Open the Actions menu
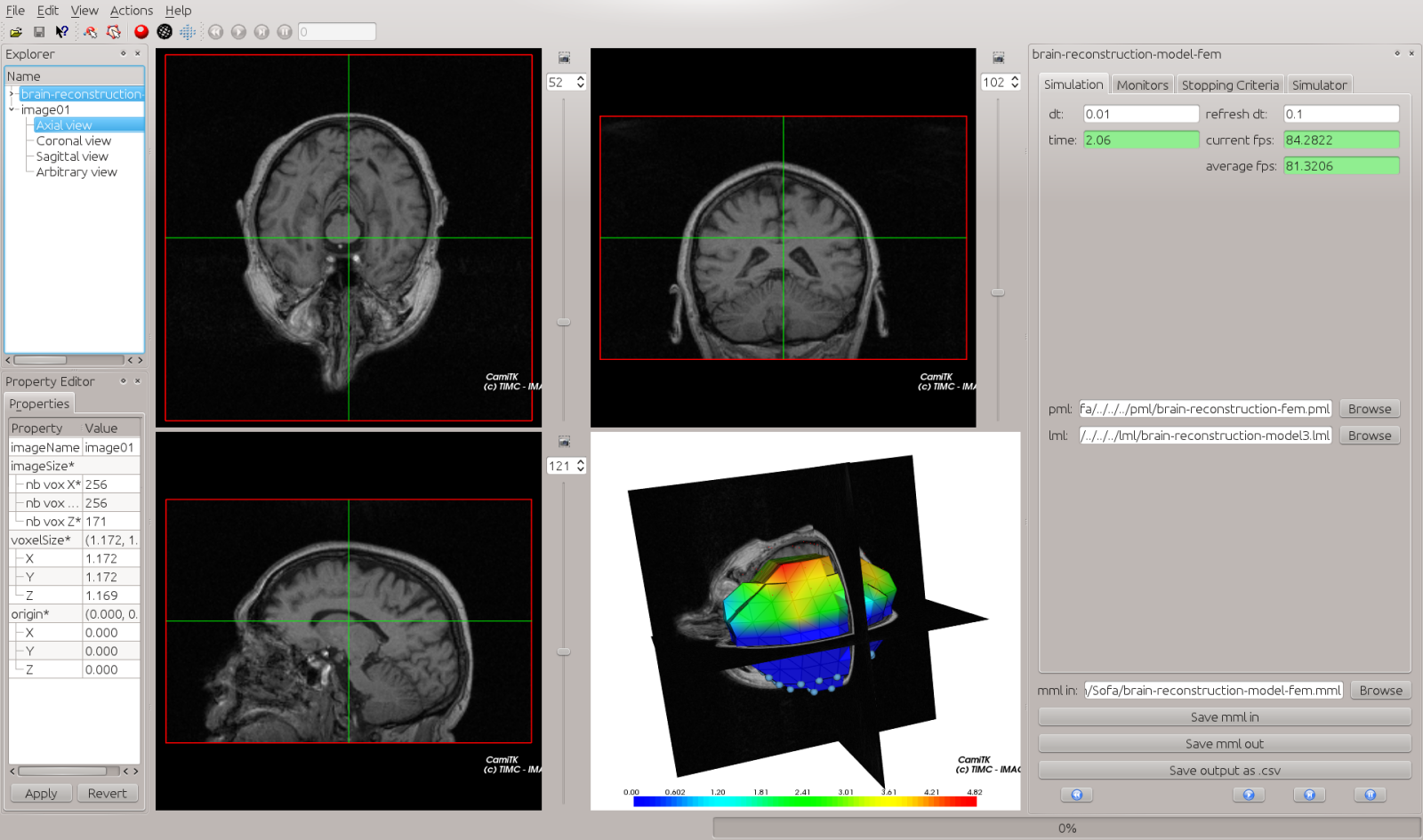 click(x=131, y=11)
